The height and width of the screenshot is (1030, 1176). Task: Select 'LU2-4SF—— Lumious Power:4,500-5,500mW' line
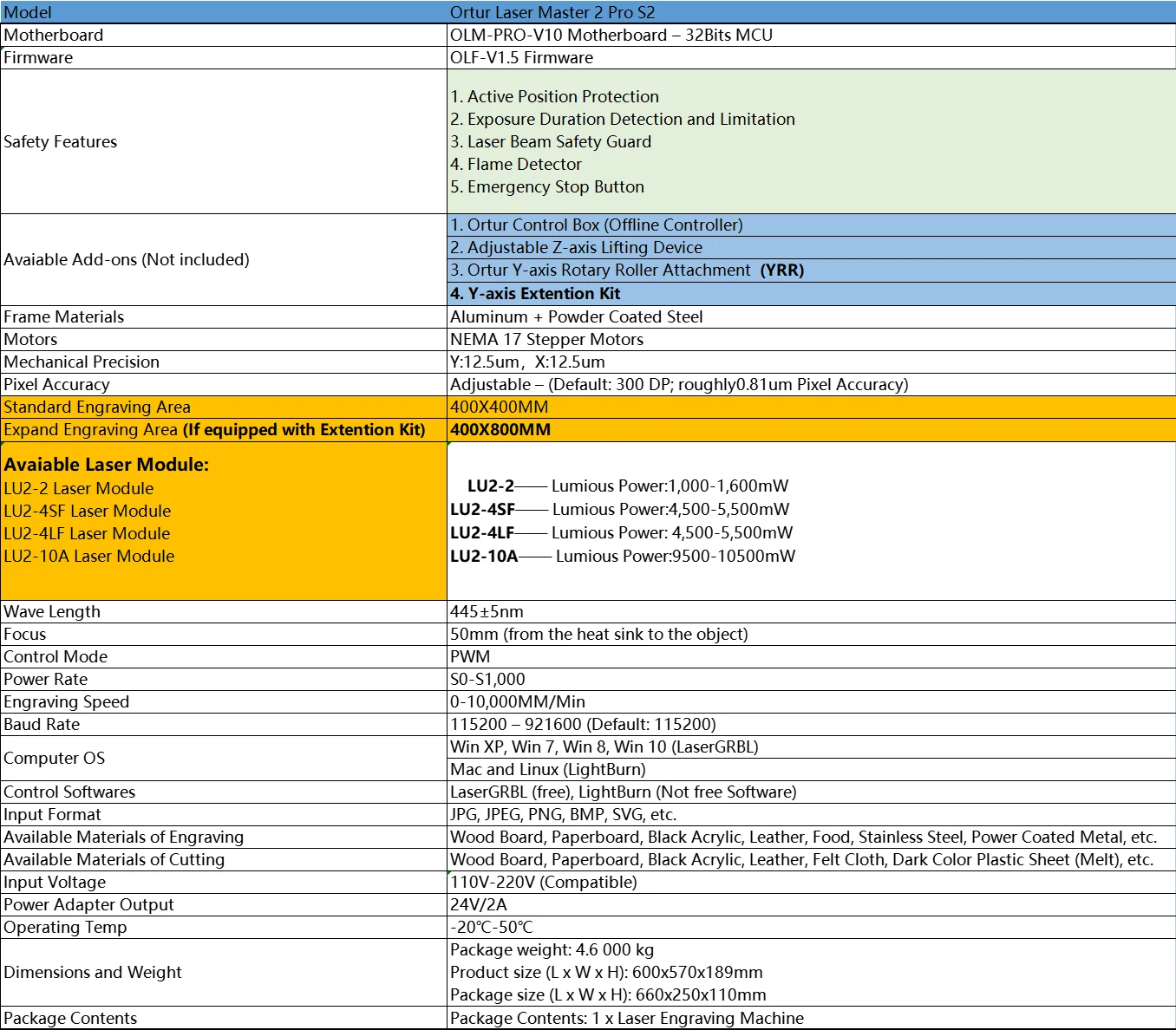(619, 509)
